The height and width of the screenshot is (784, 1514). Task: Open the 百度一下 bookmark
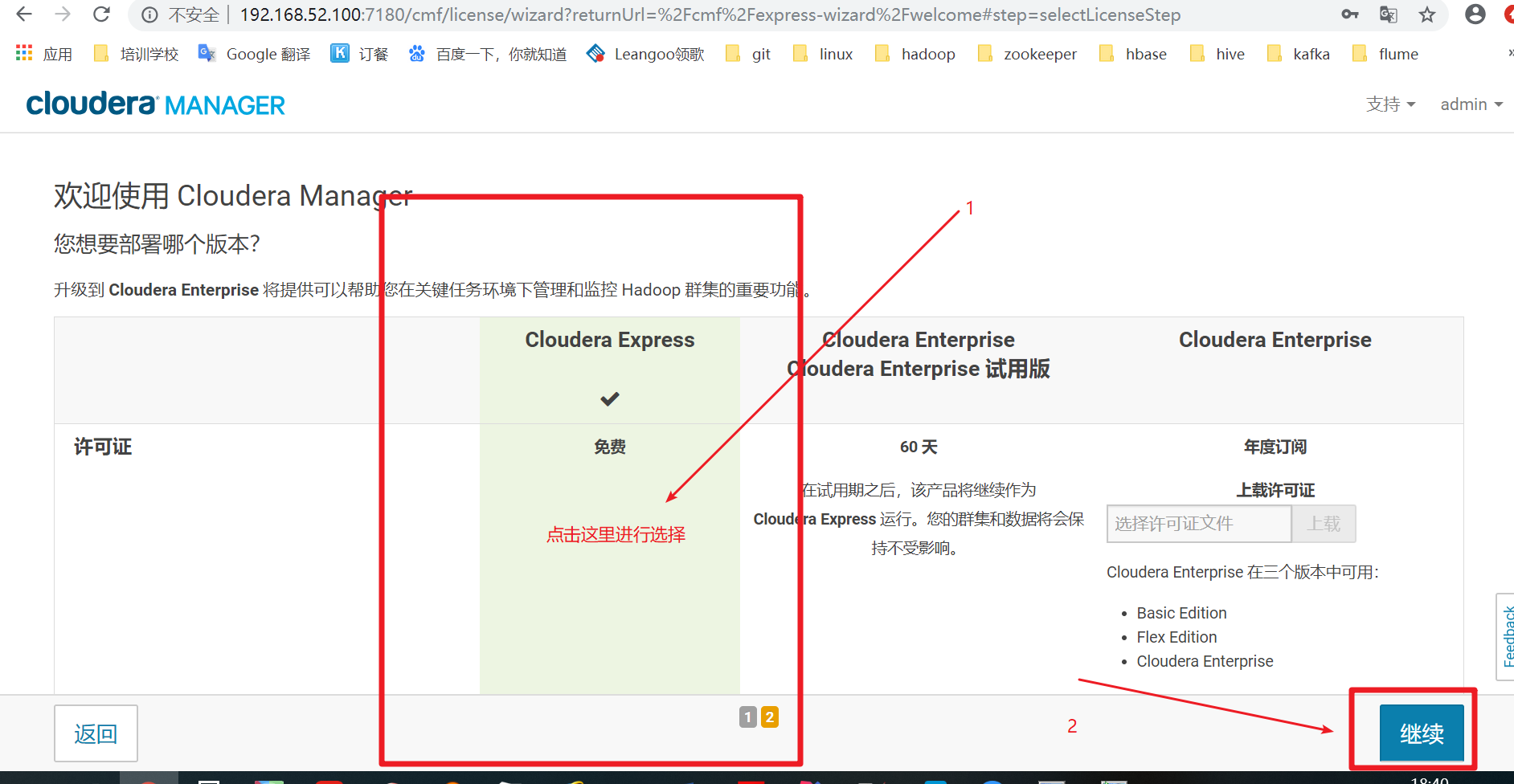[x=487, y=54]
